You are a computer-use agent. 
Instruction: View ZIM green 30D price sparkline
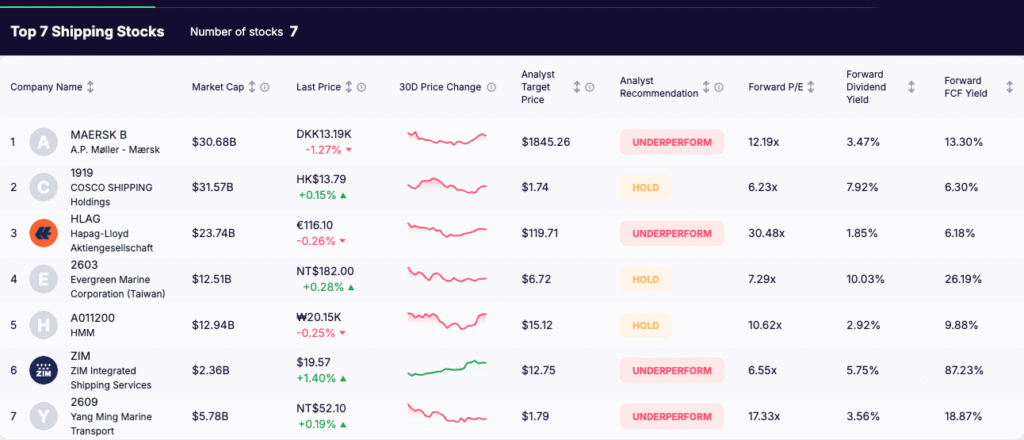pyautogui.click(x=447, y=368)
